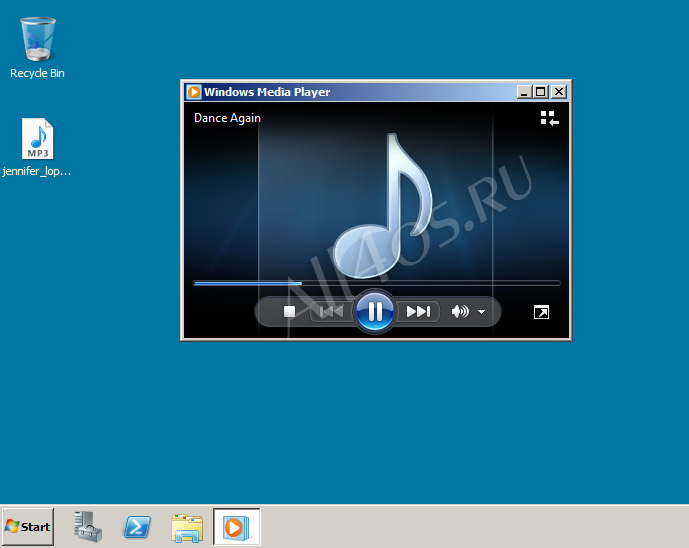Open Server Manager from taskbar
Screen dimensions: 689x548
(x=88, y=526)
